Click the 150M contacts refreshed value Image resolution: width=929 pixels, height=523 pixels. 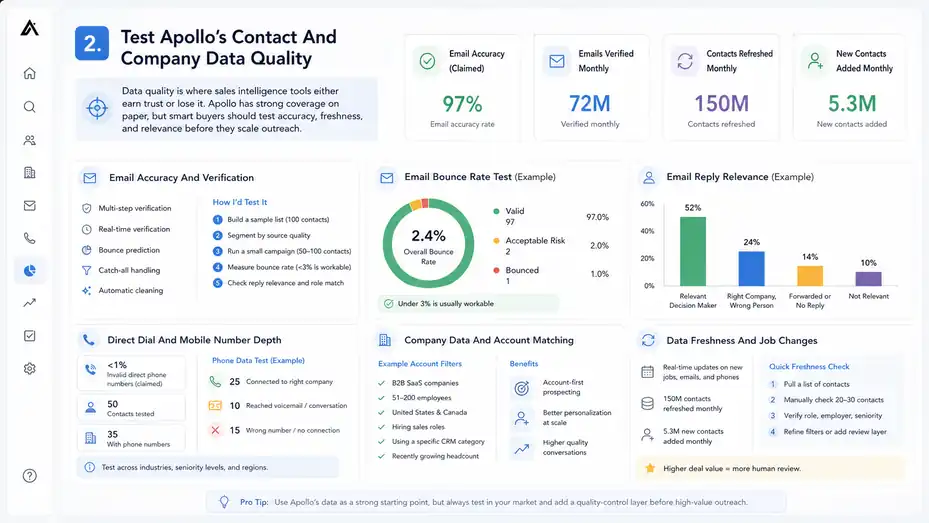[x=721, y=104]
